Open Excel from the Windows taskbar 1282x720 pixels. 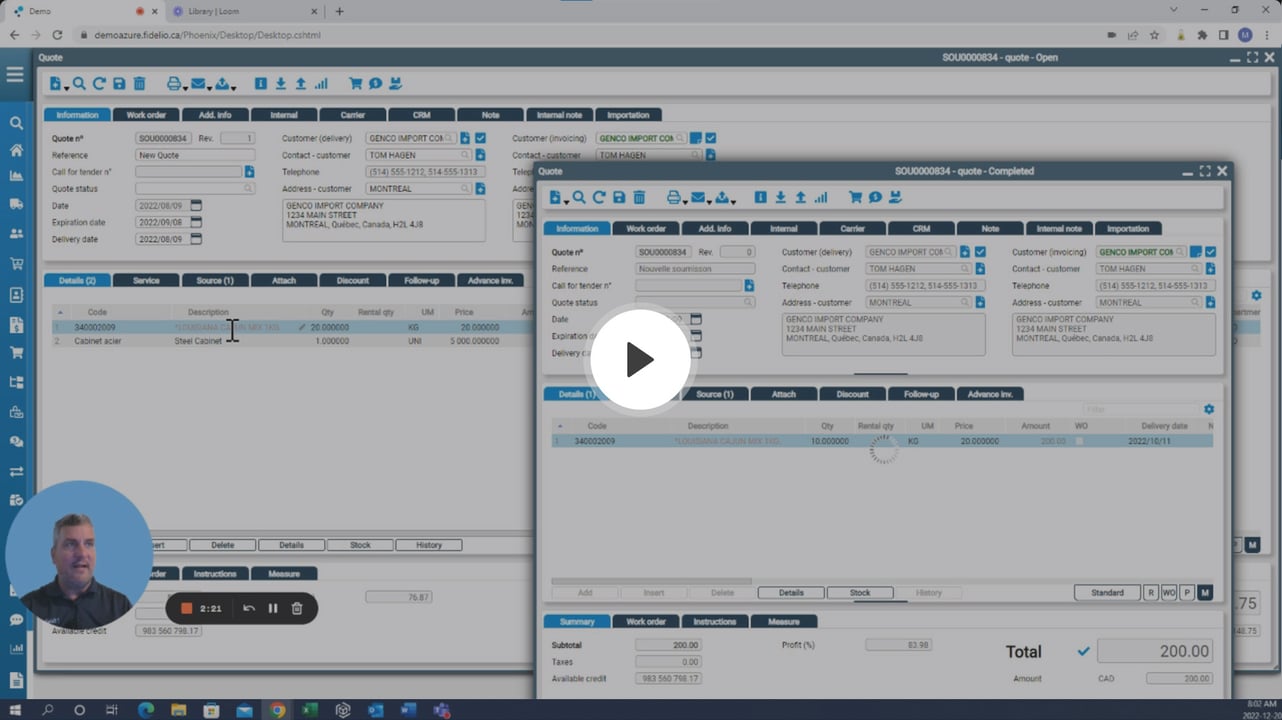click(311, 710)
